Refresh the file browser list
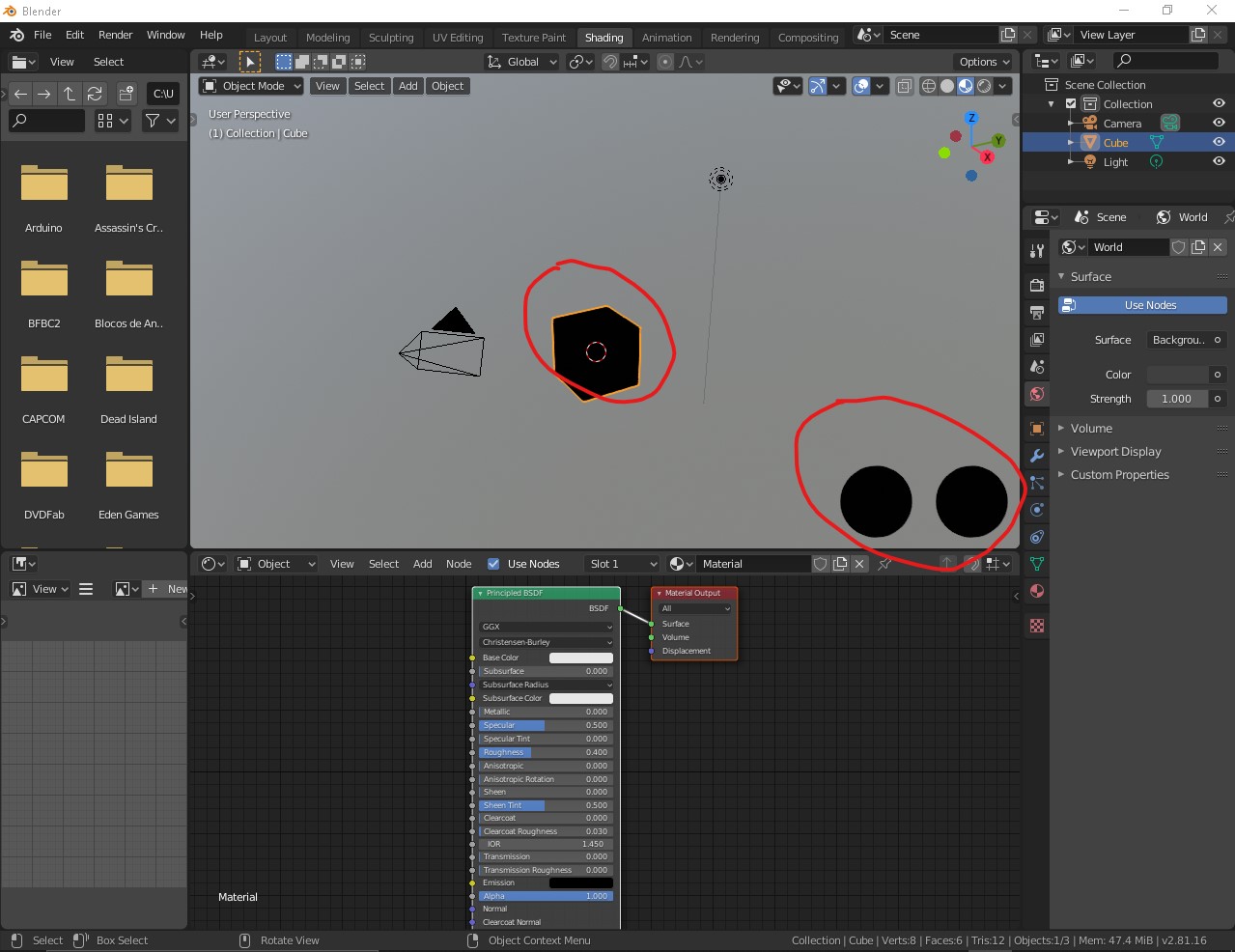 (x=95, y=94)
